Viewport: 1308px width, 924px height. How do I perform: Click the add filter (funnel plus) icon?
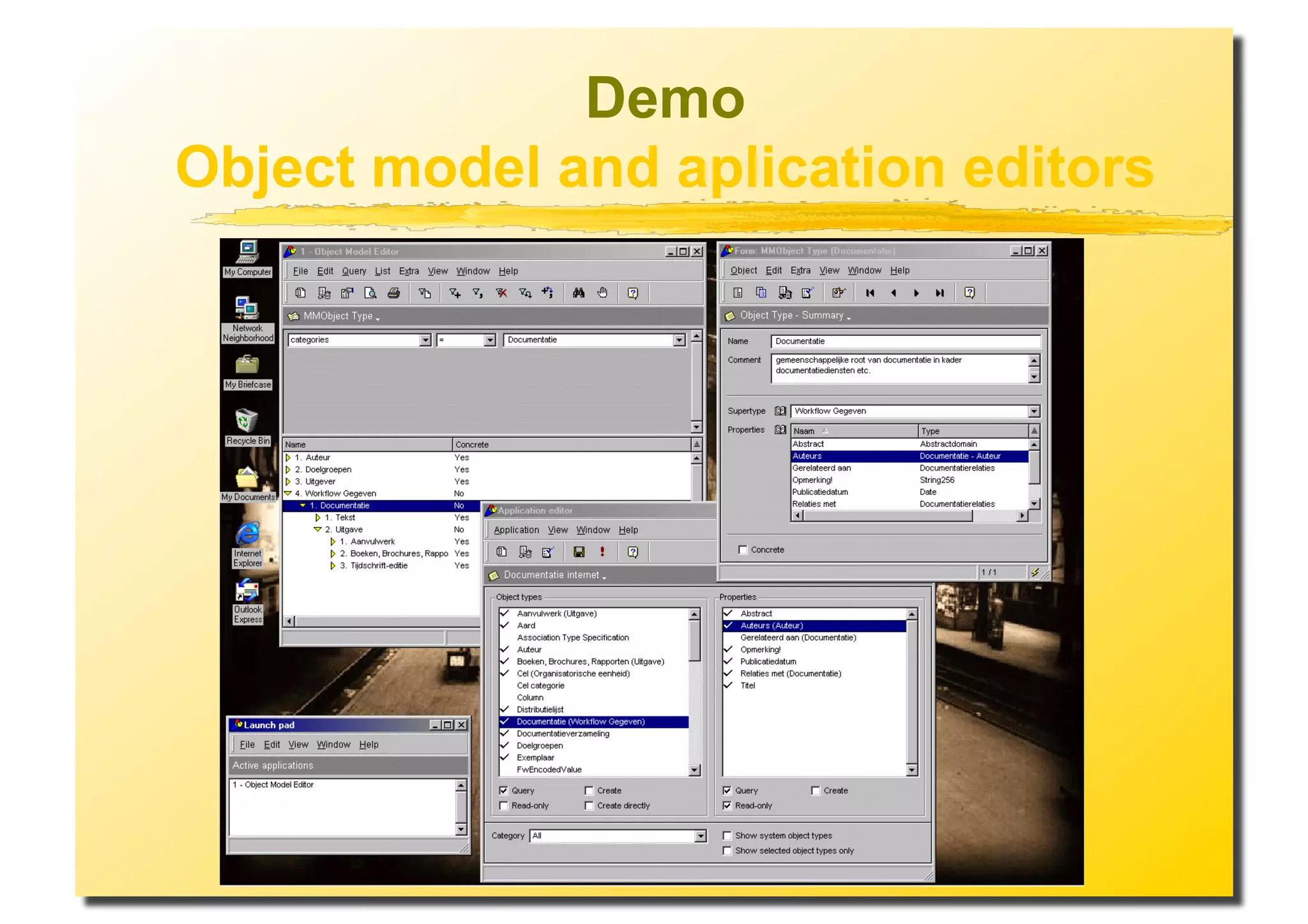(x=455, y=293)
